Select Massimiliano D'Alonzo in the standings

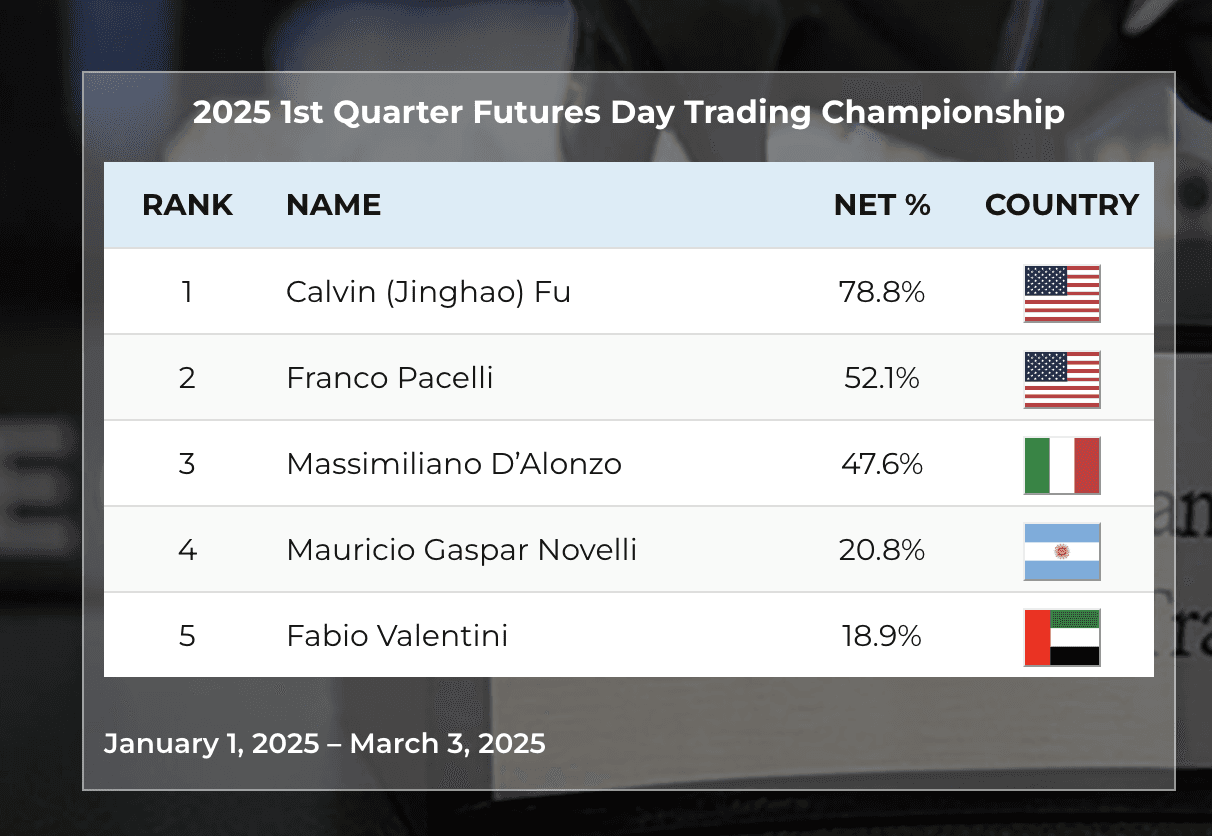[454, 464]
